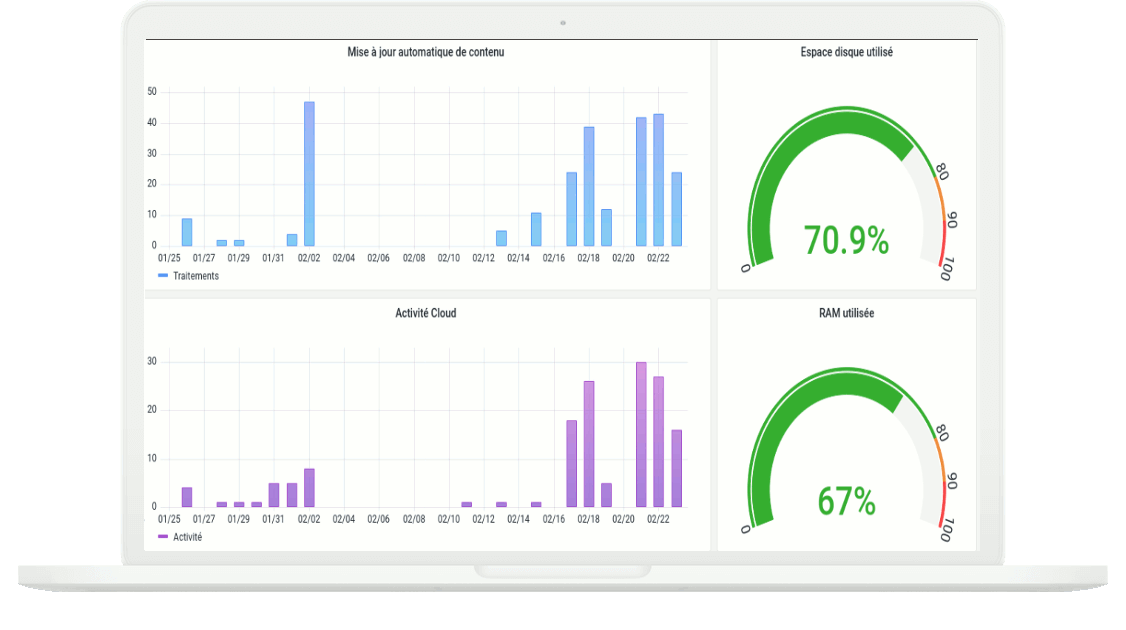Click the 02/10 label on the update chart axis
This screenshot has height=630, width=1126.
point(449,258)
